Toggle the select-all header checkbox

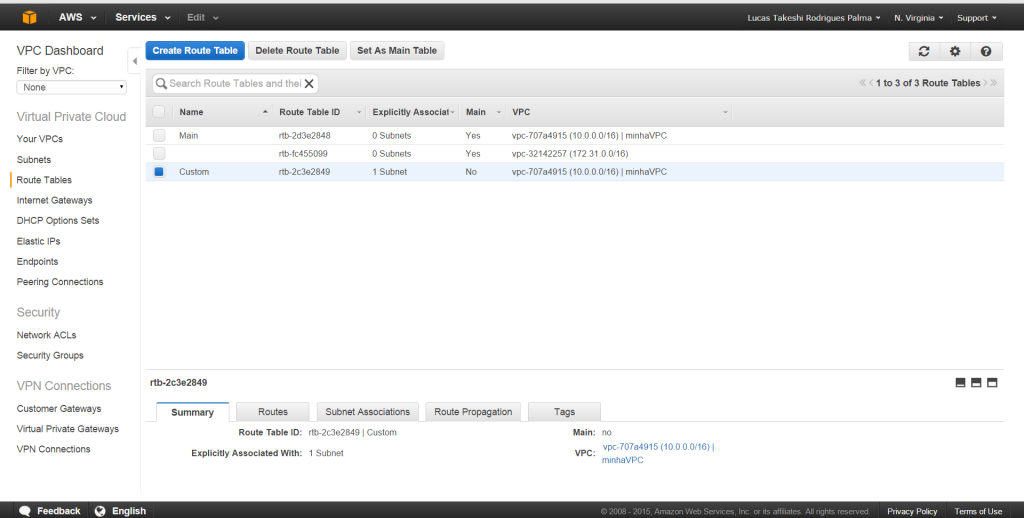(x=159, y=112)
